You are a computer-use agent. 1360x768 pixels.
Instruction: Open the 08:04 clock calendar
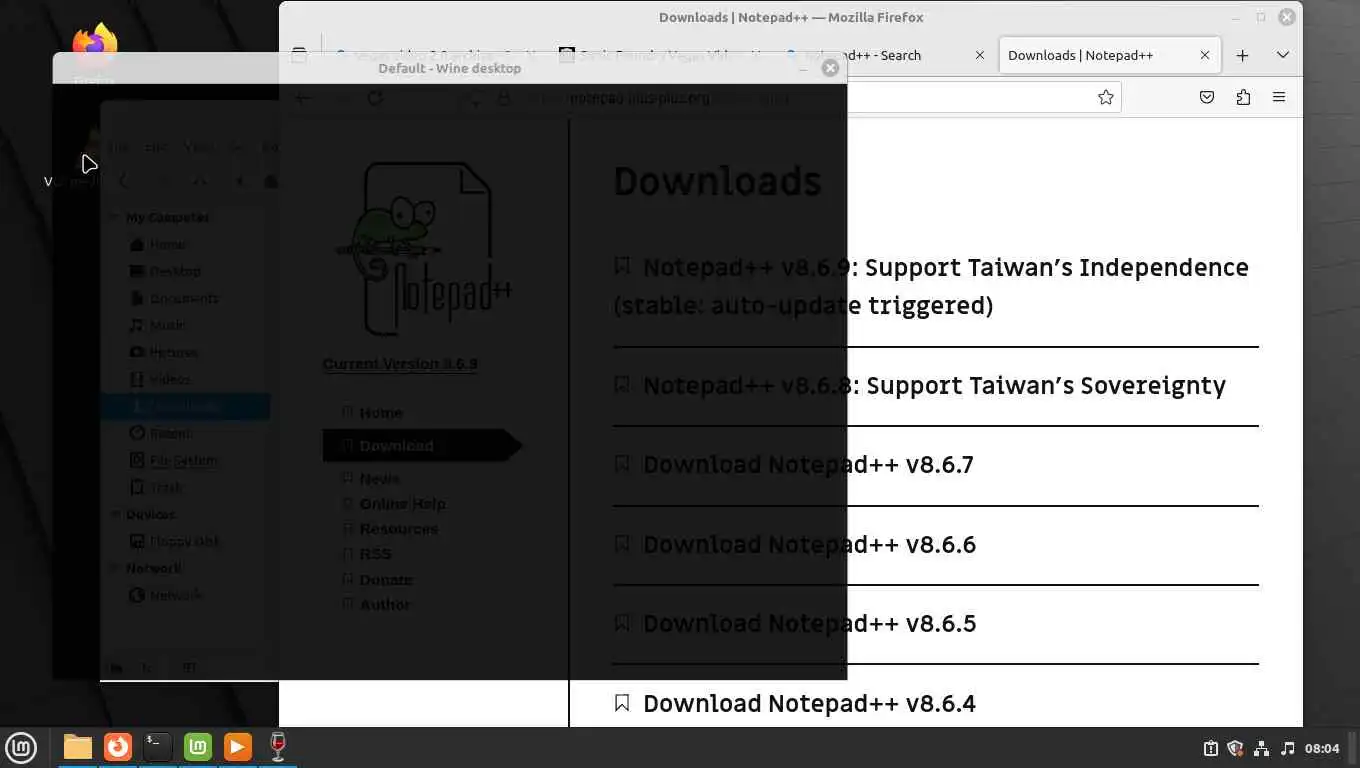1322,748
